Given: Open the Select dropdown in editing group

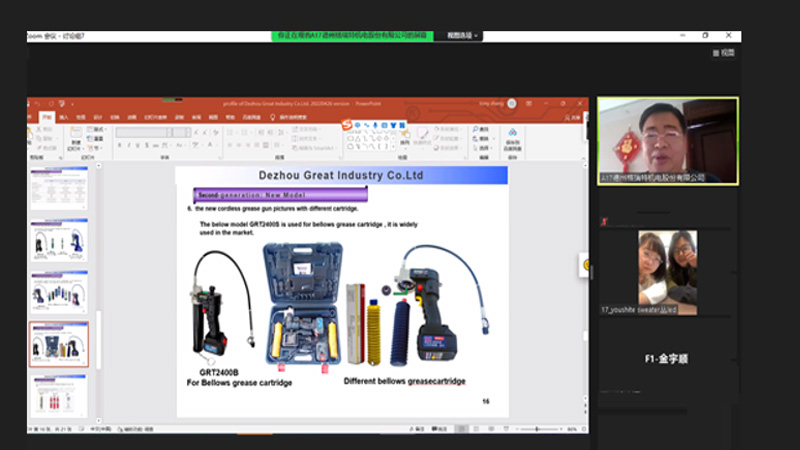Looking at the screenshot, I should [x=482, y=148].
